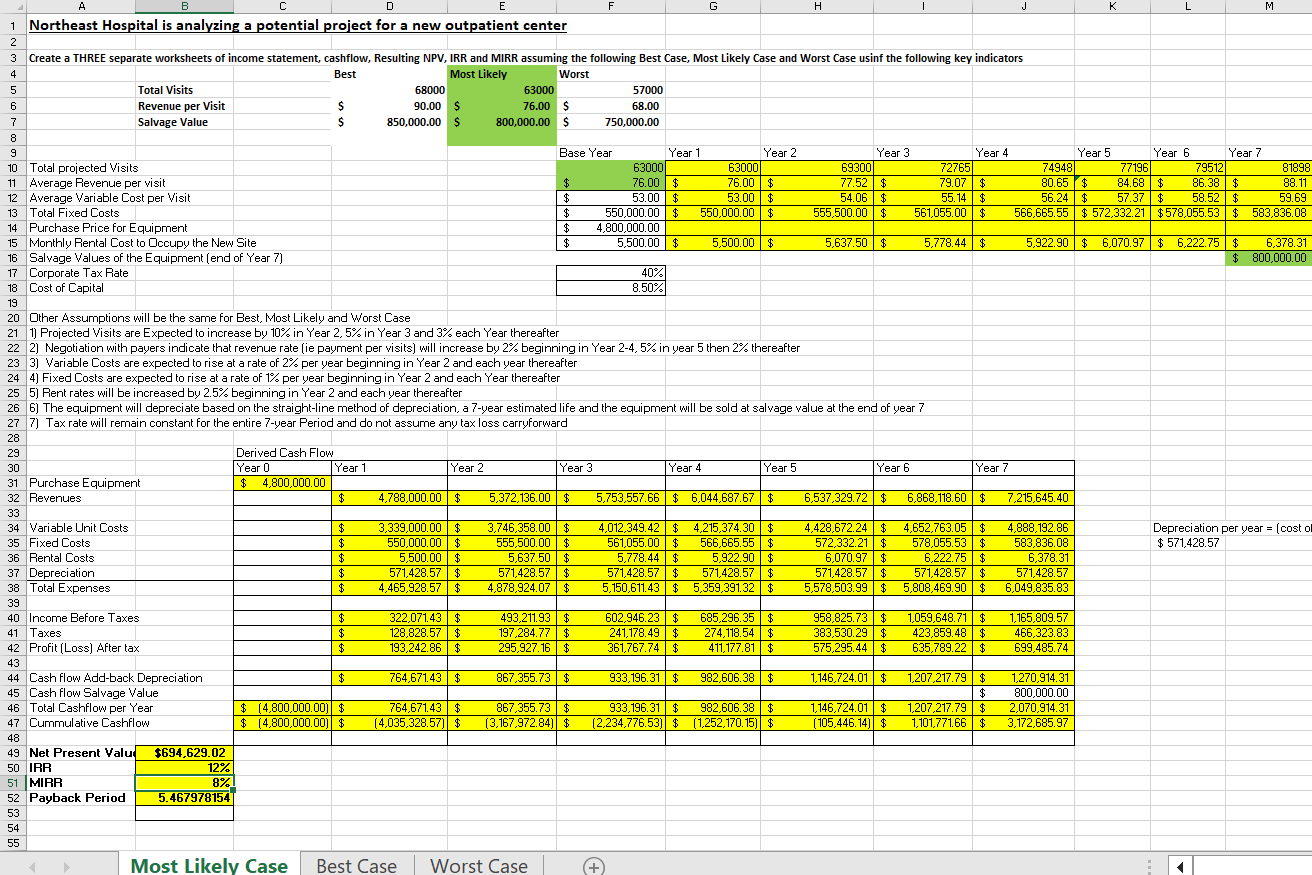Click the IRR 12% cell
The image size is (1312, 875).
[184, 767]
